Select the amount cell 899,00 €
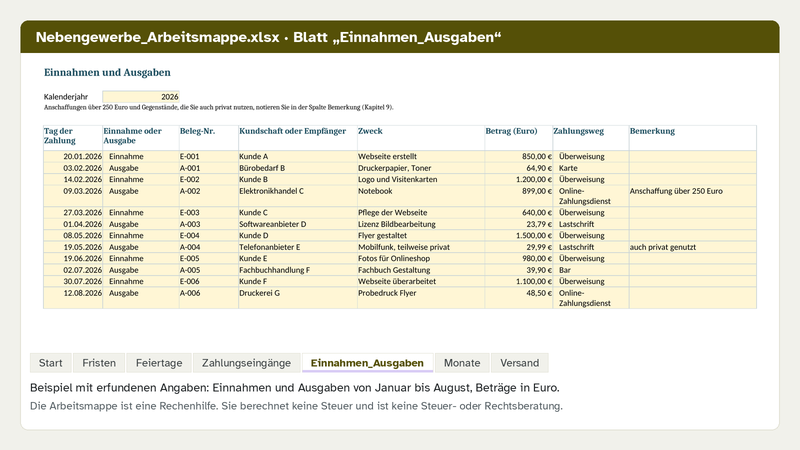 pos(518,196)
